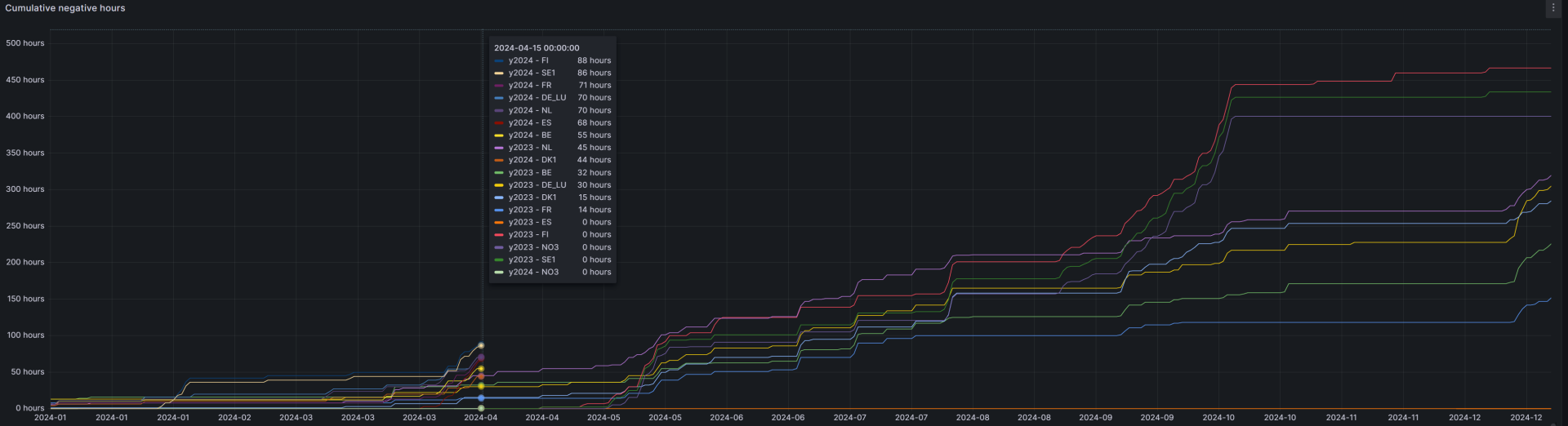This screenshot has height=426, width=1568.
Task: Click the y2024 - DE_LU series color indicator
Action: (499, 98)
